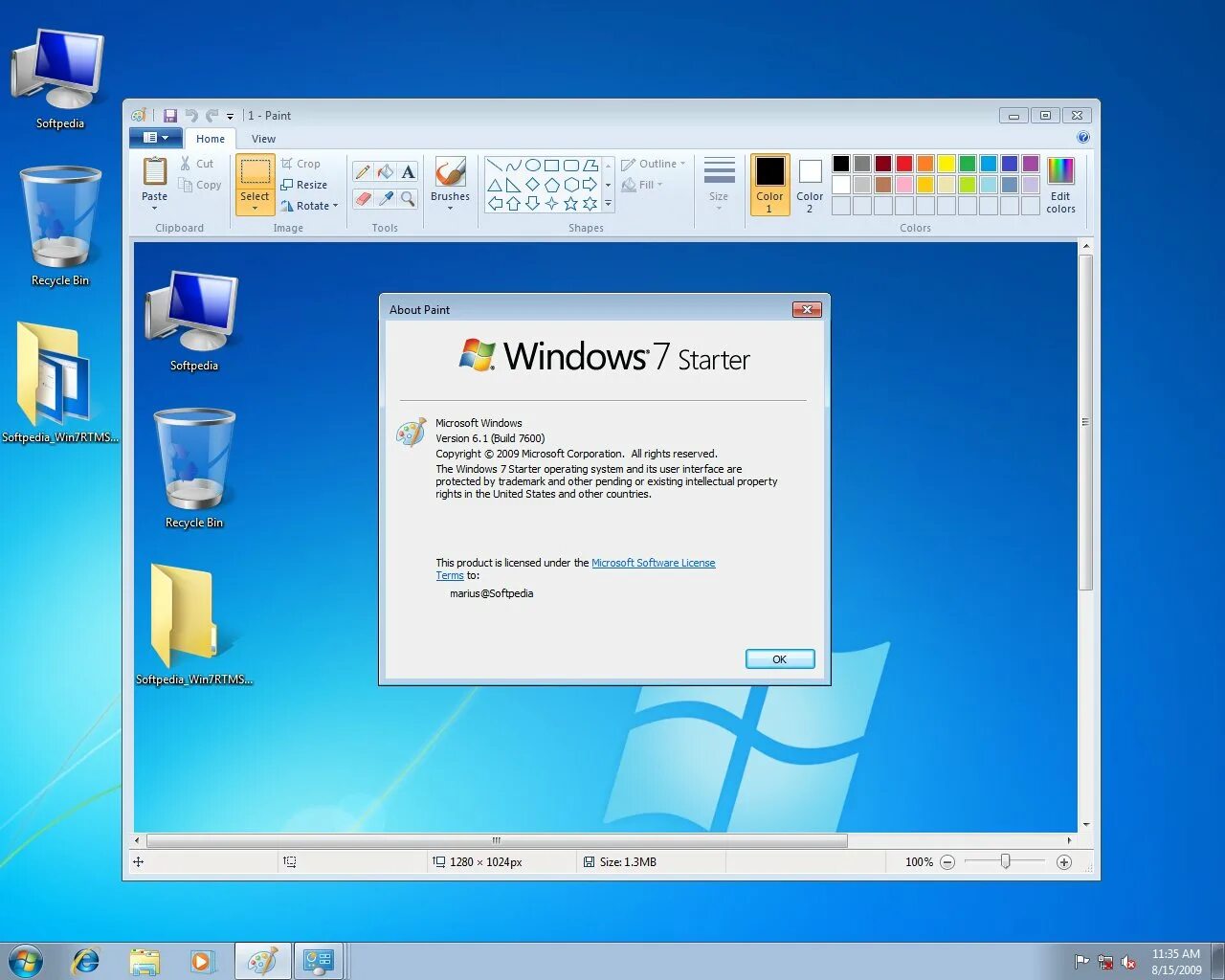Select the Magnifier tool
Screen dimensions: 1225x980
coord(408,199)
